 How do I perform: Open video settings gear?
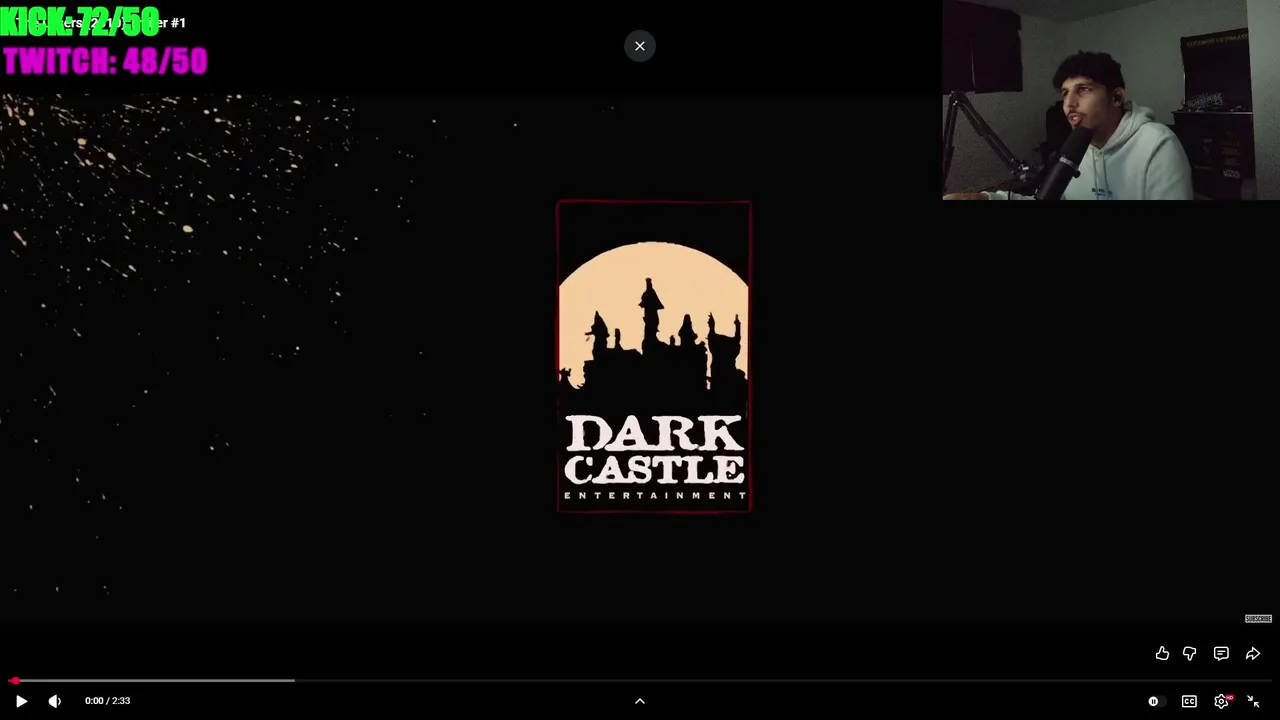pyautogui.click(x=1221, y=701)
